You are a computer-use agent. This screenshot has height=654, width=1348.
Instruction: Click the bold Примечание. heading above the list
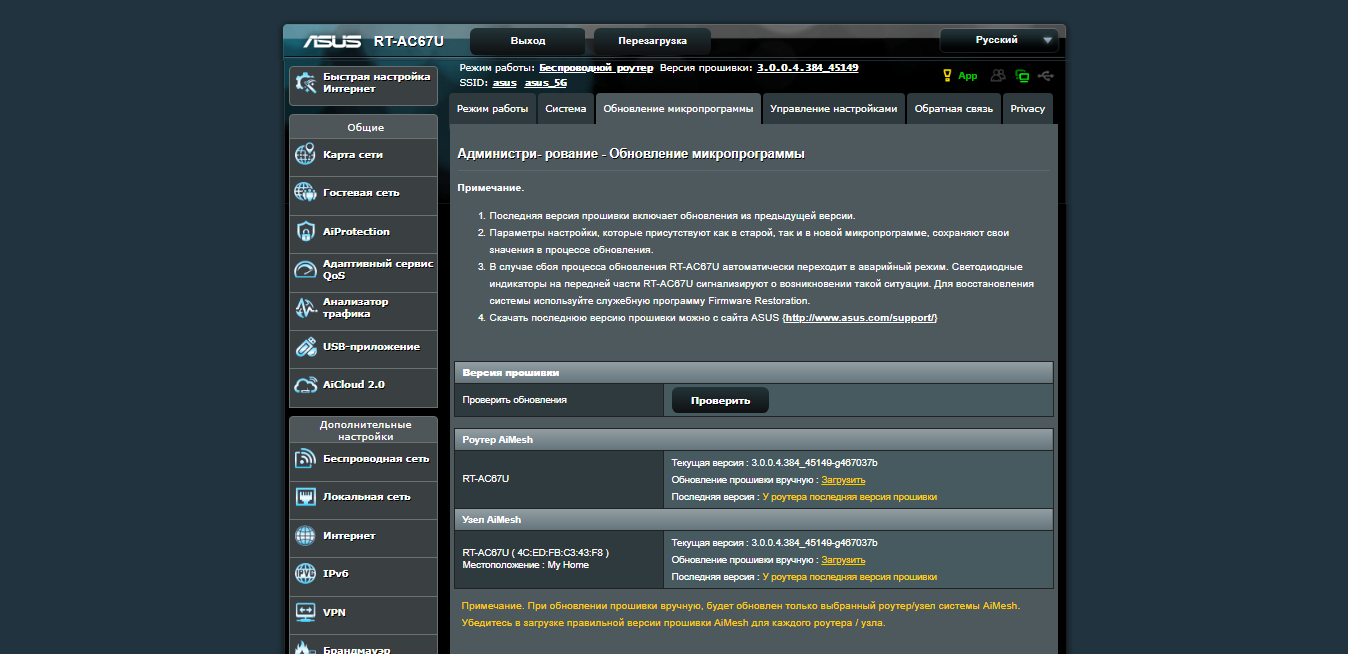[491, 188]
